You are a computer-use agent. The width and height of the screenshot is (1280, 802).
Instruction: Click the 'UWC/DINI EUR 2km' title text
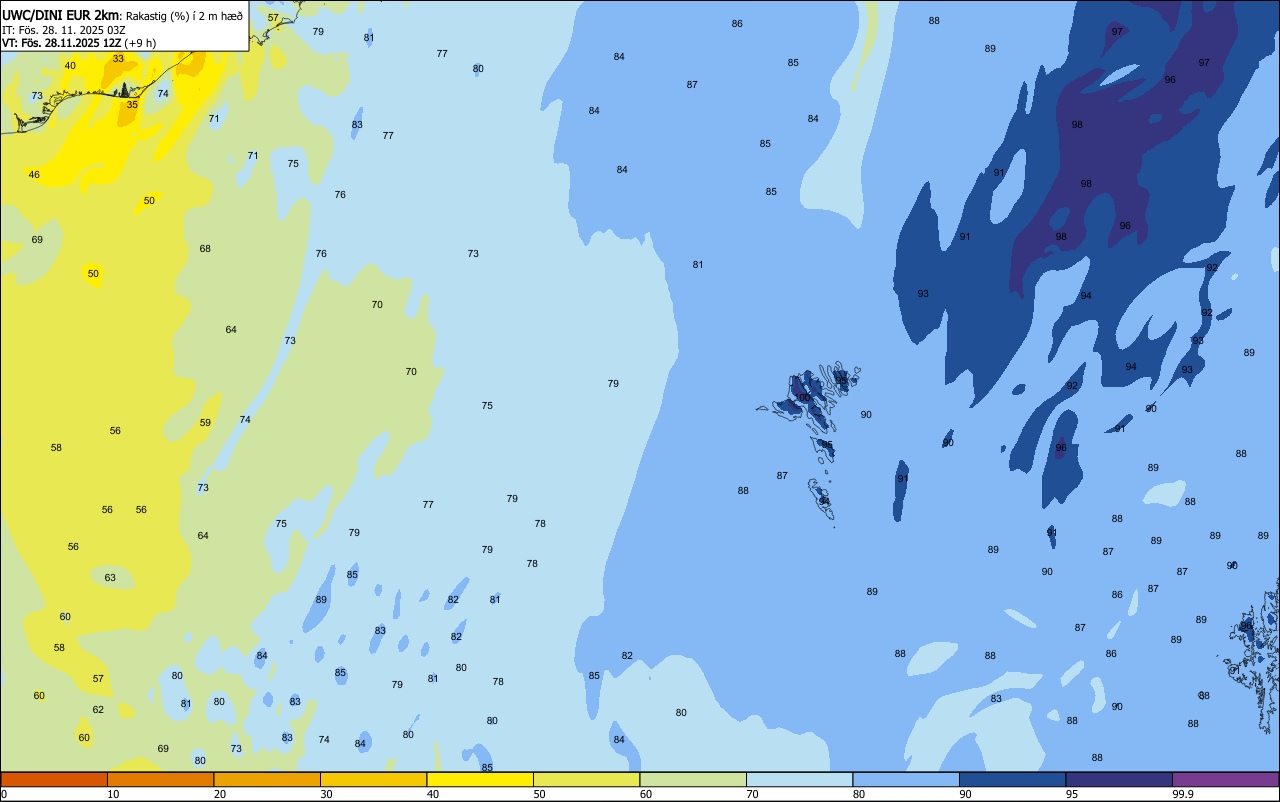60,14
